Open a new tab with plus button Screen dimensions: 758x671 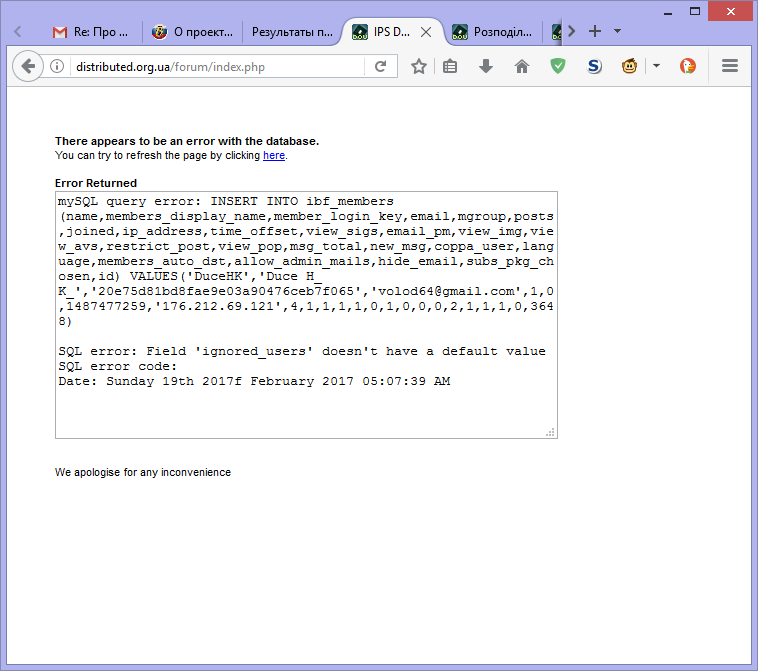click(x=595, y=31)
